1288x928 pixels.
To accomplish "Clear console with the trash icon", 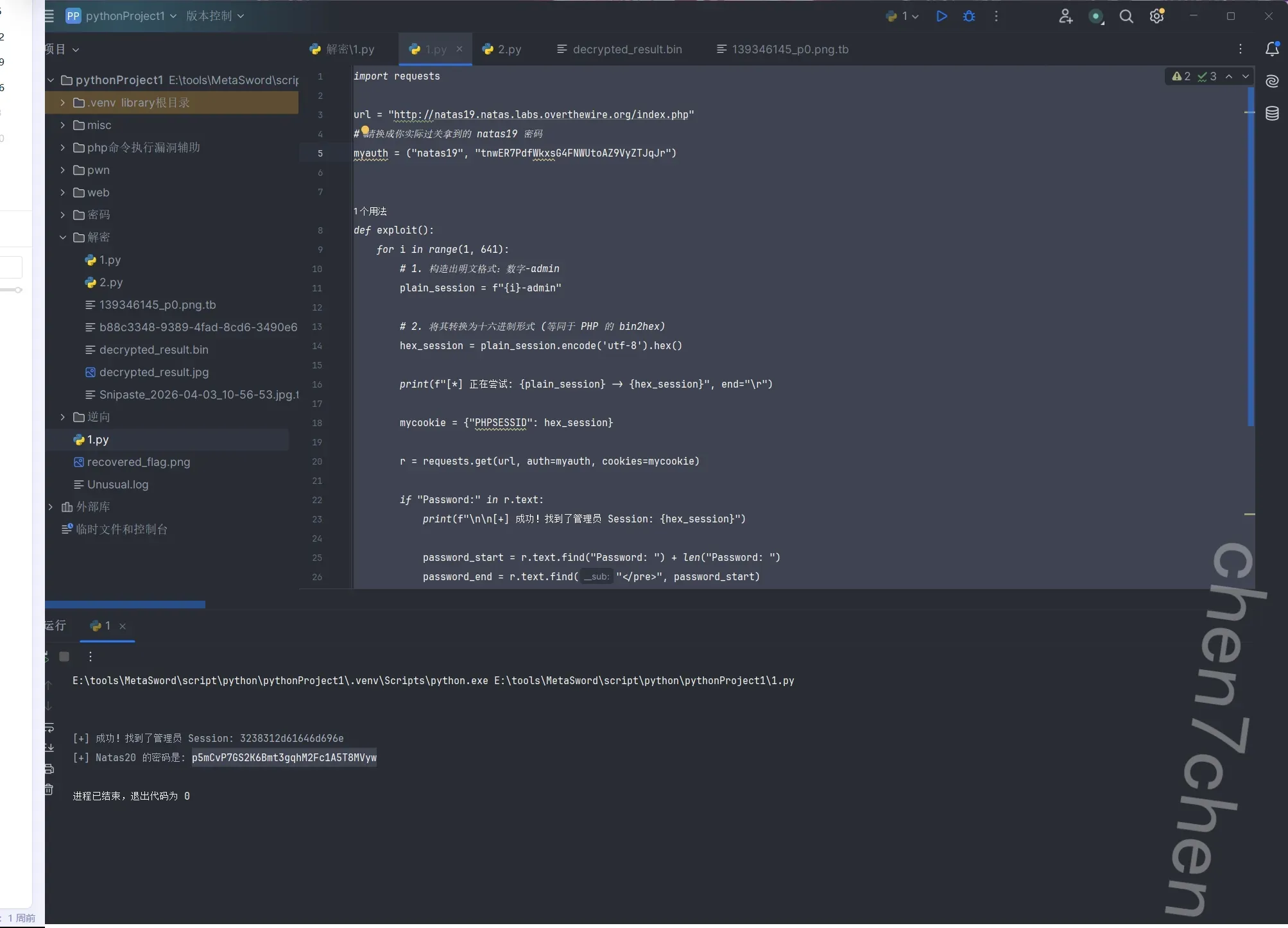I will tap(49, 789).
